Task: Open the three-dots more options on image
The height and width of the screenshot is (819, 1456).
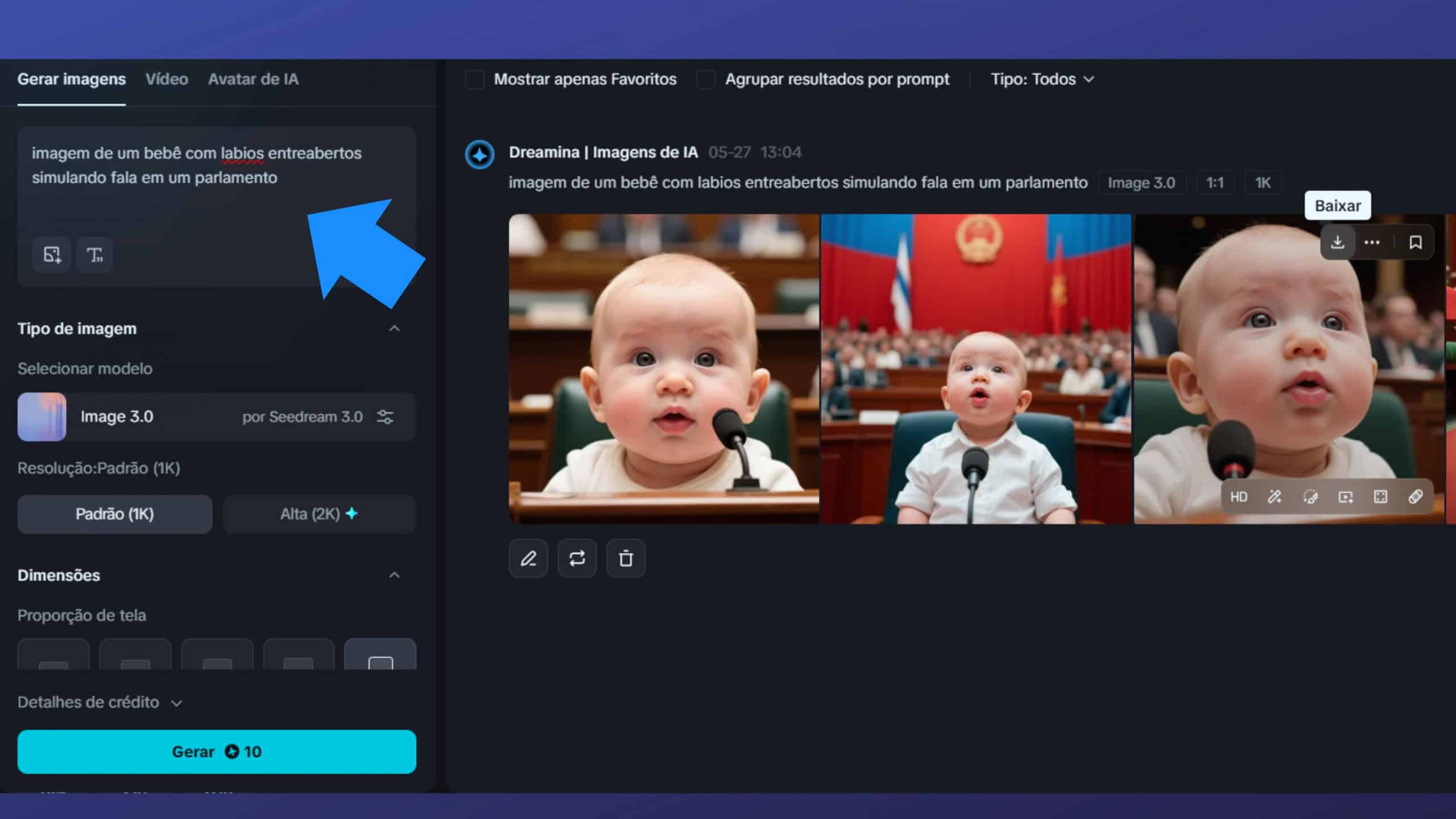Action: [1372, 243]
